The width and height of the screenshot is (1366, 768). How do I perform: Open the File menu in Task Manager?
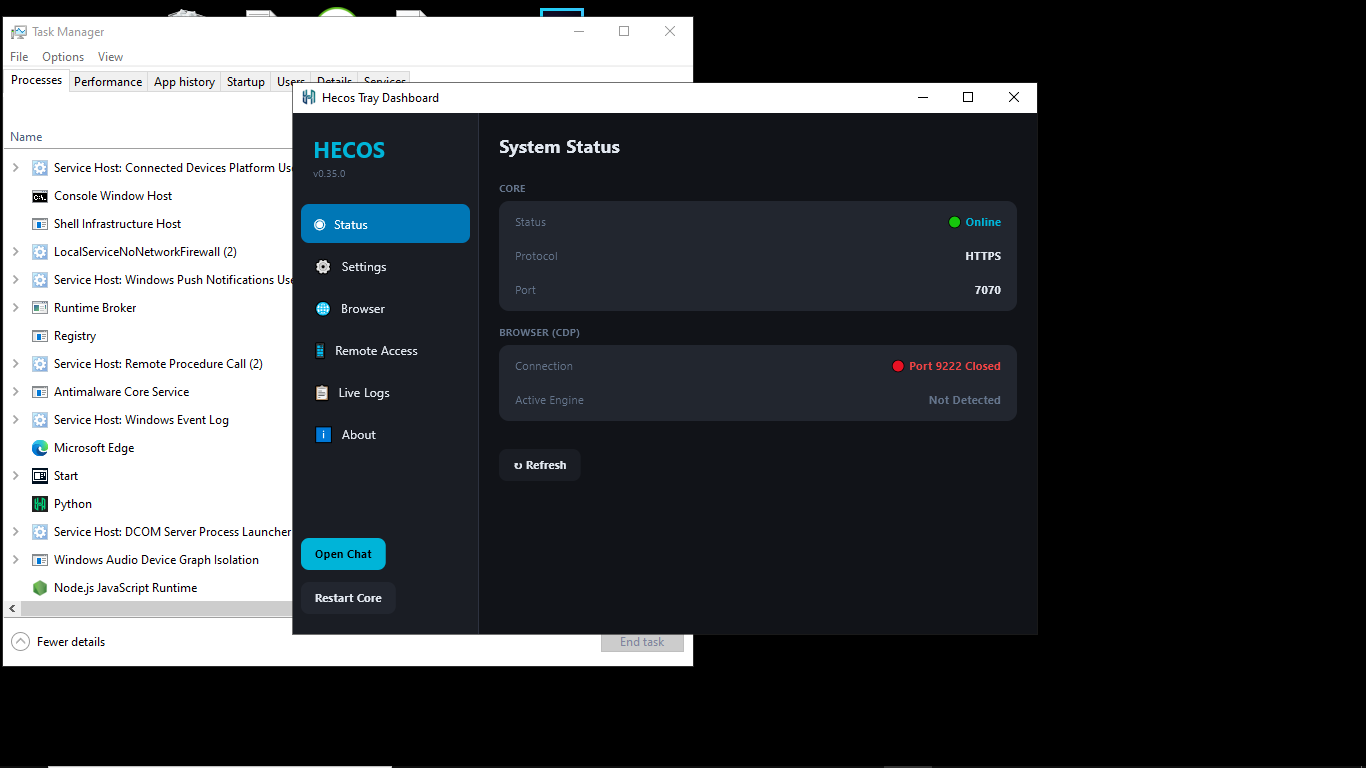(19, 57)
